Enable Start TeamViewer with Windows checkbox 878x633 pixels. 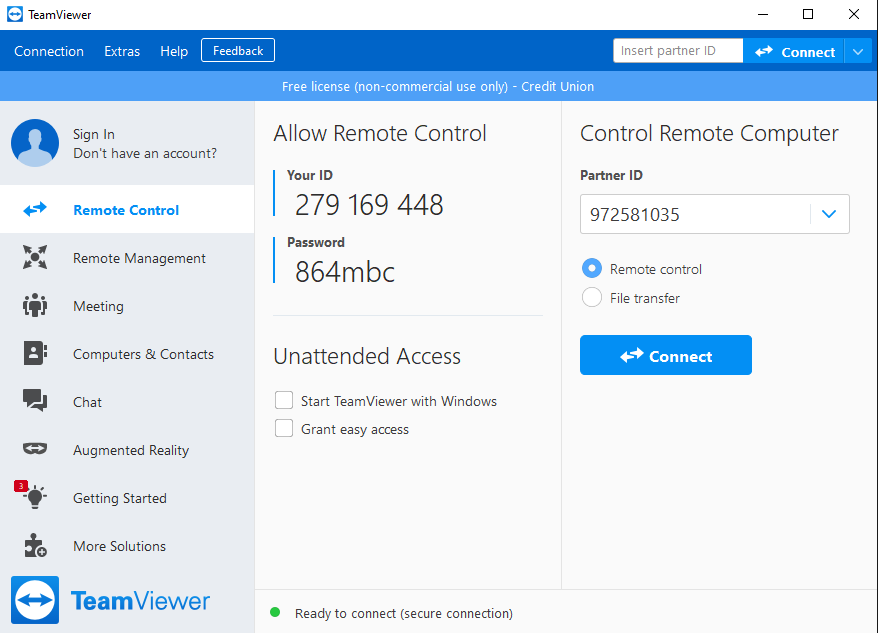[x=284, y=401]
